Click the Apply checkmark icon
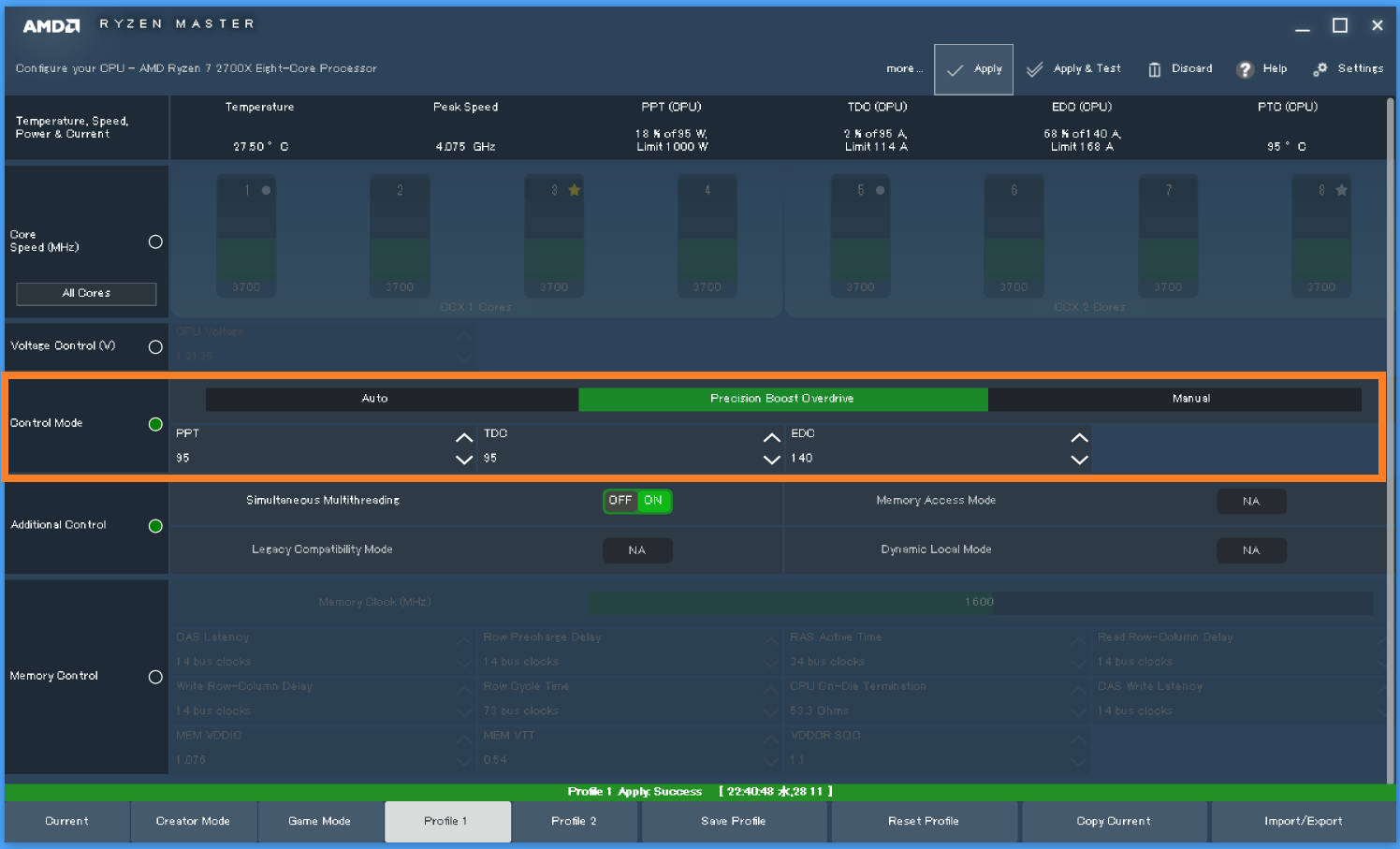 click(x=955, y=69)
